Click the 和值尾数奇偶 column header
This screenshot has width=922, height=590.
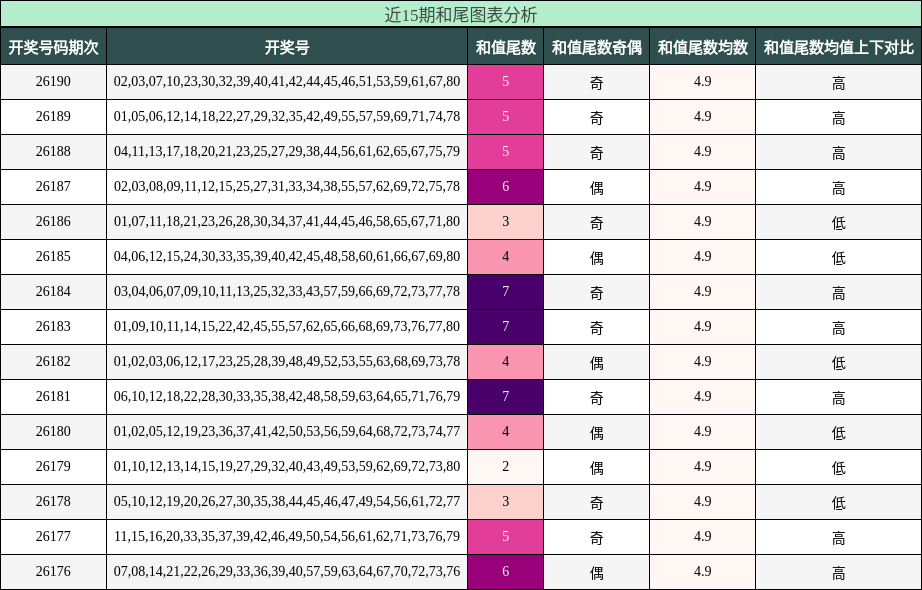[596, 46]
